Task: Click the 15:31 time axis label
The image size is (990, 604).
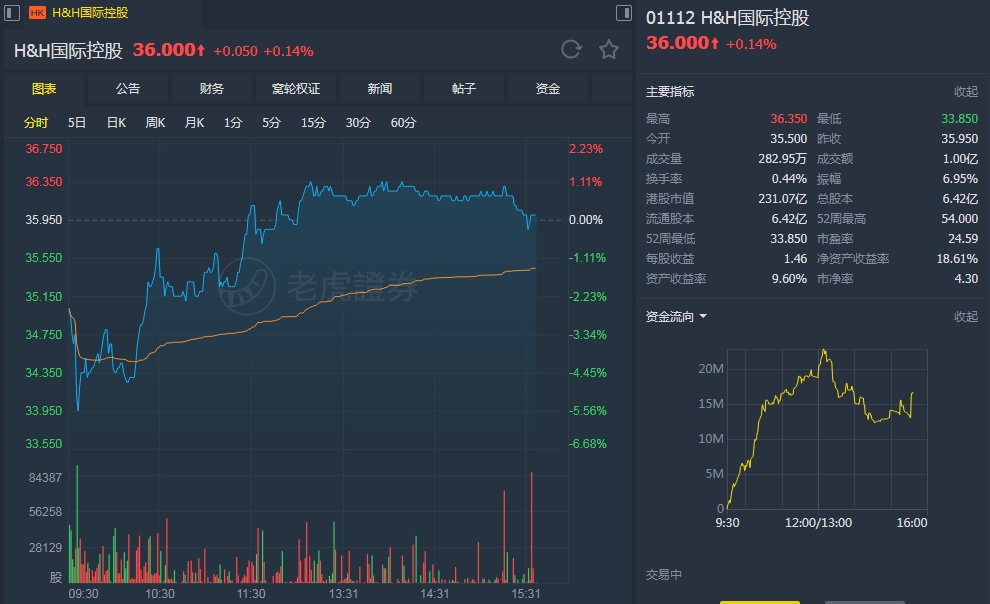Action: click(x=526, y=594)
